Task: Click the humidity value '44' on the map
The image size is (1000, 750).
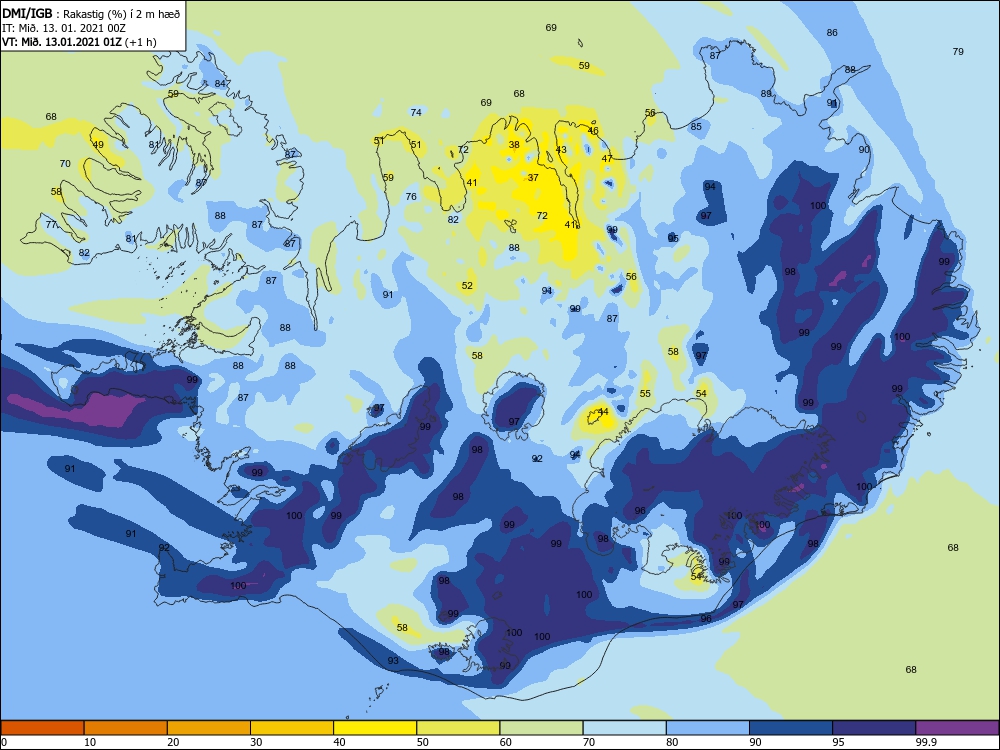Action: (x=603, y=411)
